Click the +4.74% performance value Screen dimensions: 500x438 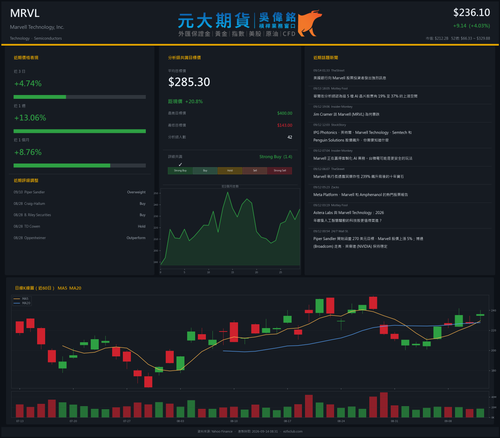coord(28,83)
